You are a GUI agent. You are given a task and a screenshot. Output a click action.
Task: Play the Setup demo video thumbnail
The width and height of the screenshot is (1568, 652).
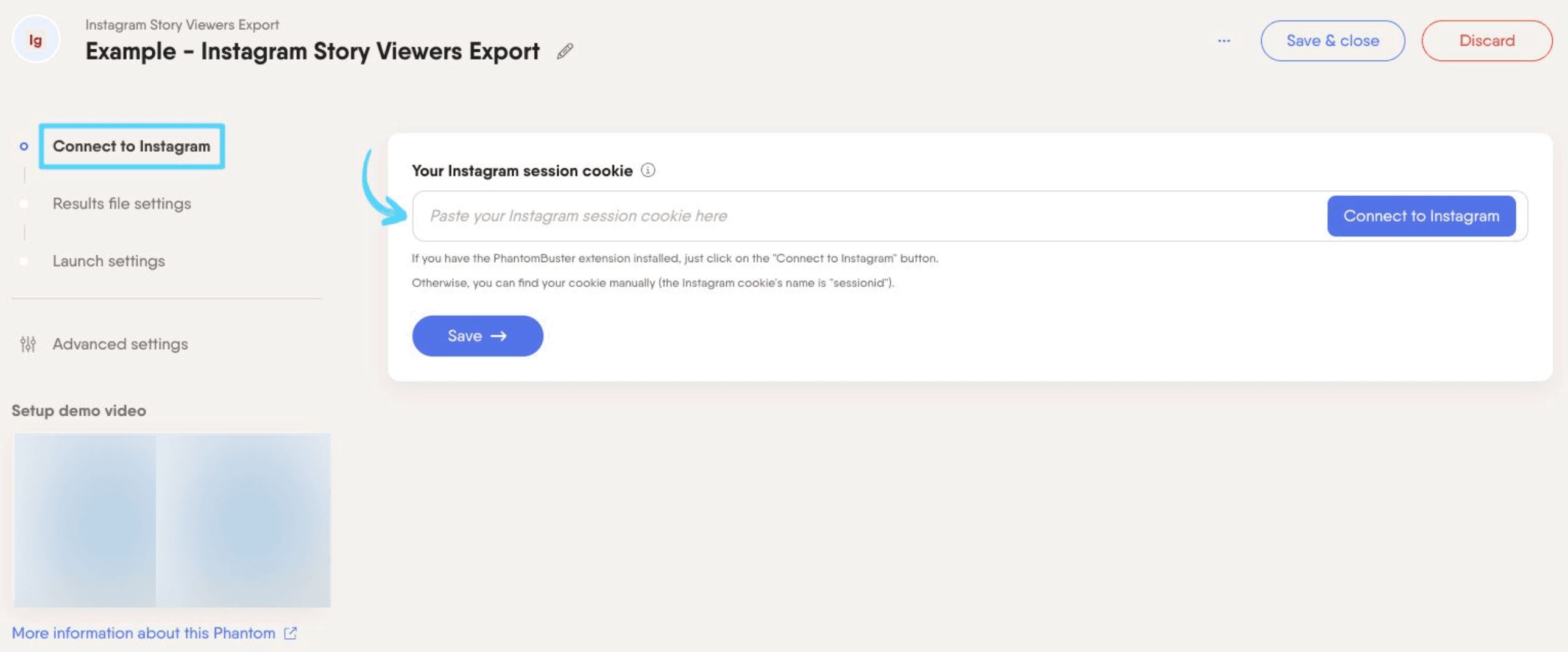[x=172, y=520]
